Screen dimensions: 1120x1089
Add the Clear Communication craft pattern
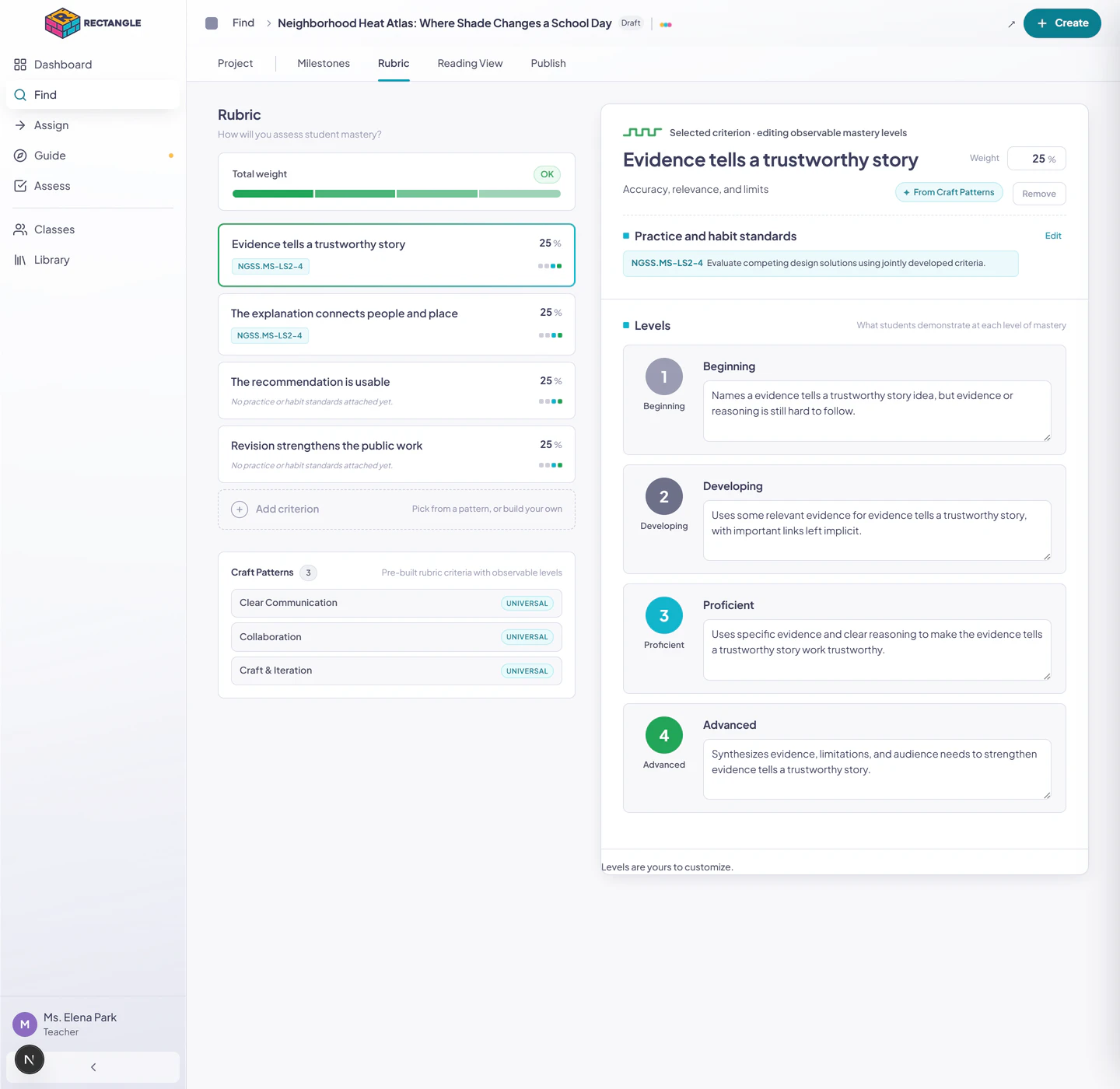click(x=397, y=604)
